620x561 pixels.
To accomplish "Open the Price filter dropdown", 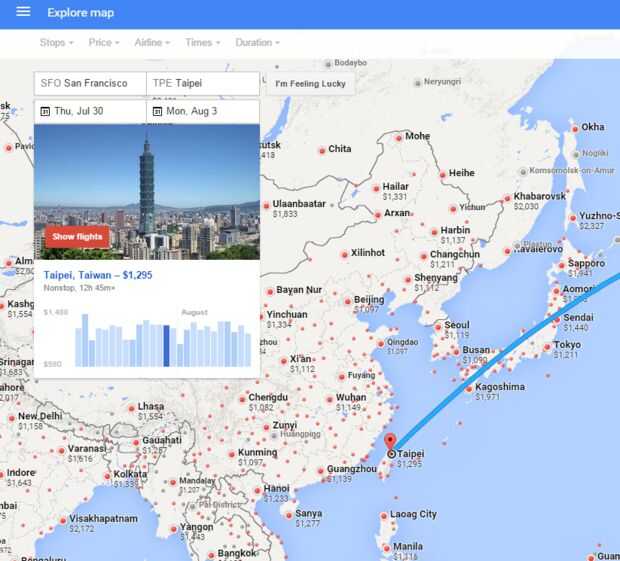I will [x=104, y=43].
